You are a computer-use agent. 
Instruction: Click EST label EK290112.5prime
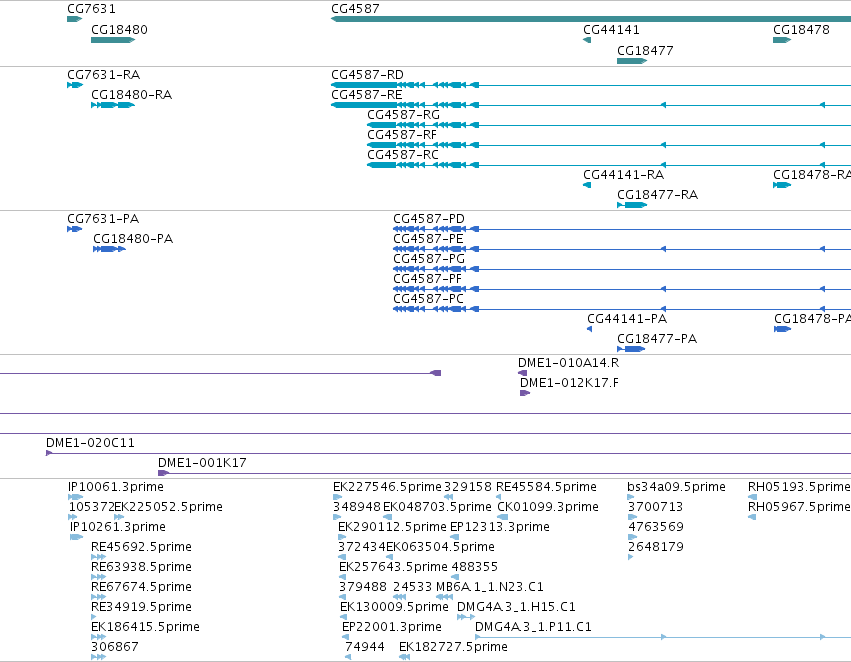click(392, 527)
